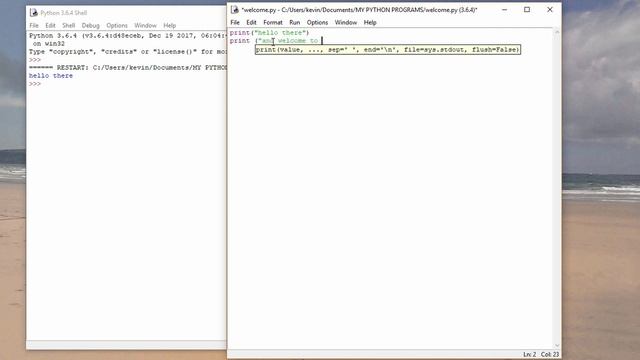Screen dimensions: 640x360
Task: Open Options menu in welcome.py editor
Action: [x=318, y=22]
